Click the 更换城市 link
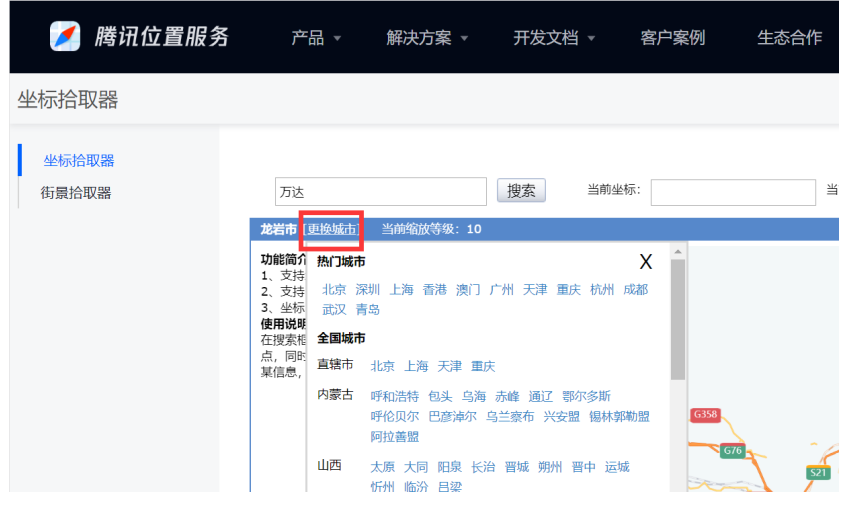The height and width of the screenshot is (506, 852). pos(331,229)
